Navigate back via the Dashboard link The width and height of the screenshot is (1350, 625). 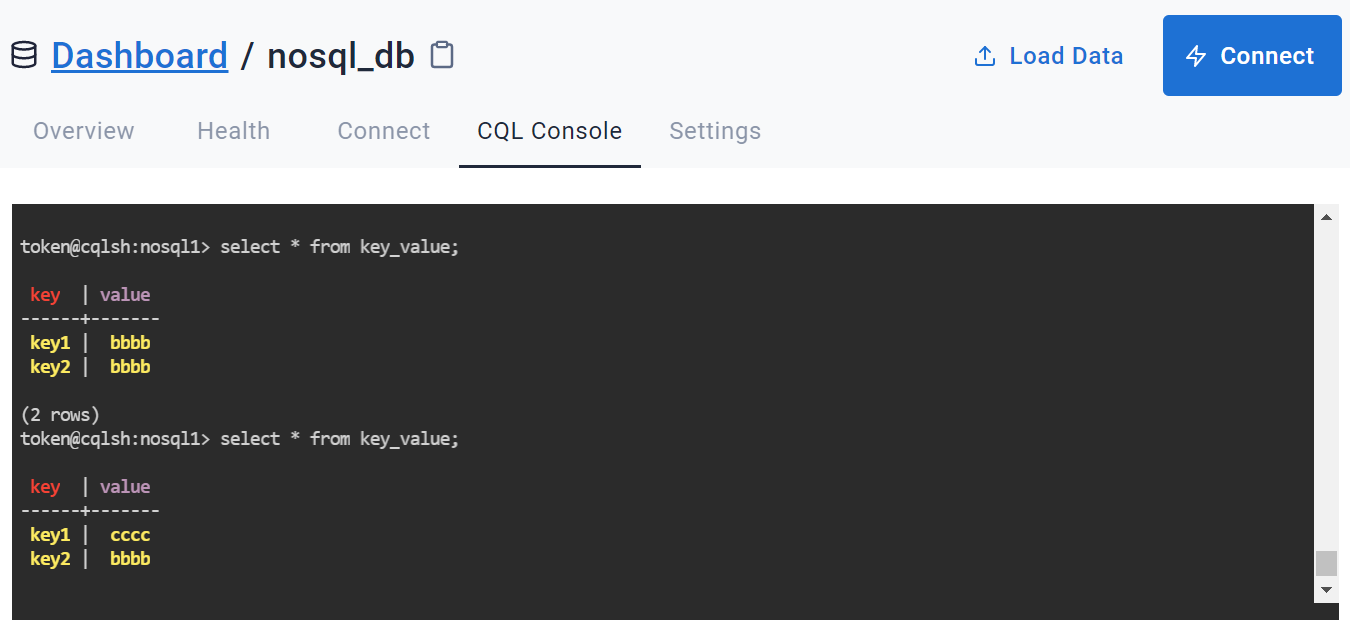point(139,55)
